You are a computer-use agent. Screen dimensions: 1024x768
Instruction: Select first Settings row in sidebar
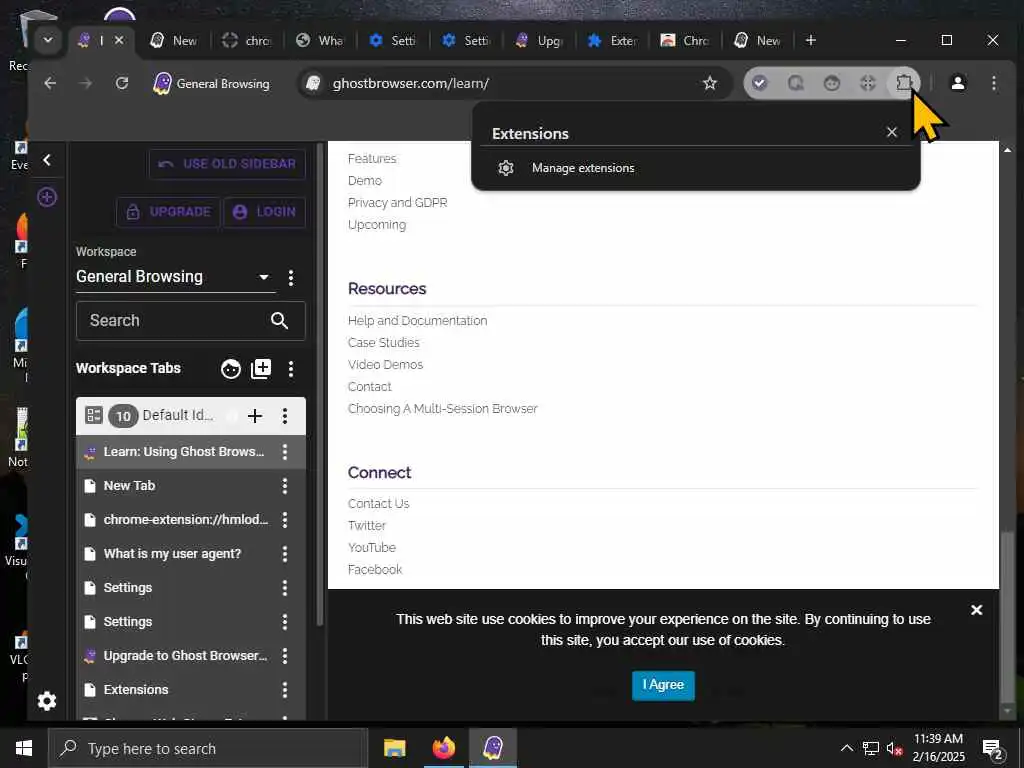[x=191, y=588]
